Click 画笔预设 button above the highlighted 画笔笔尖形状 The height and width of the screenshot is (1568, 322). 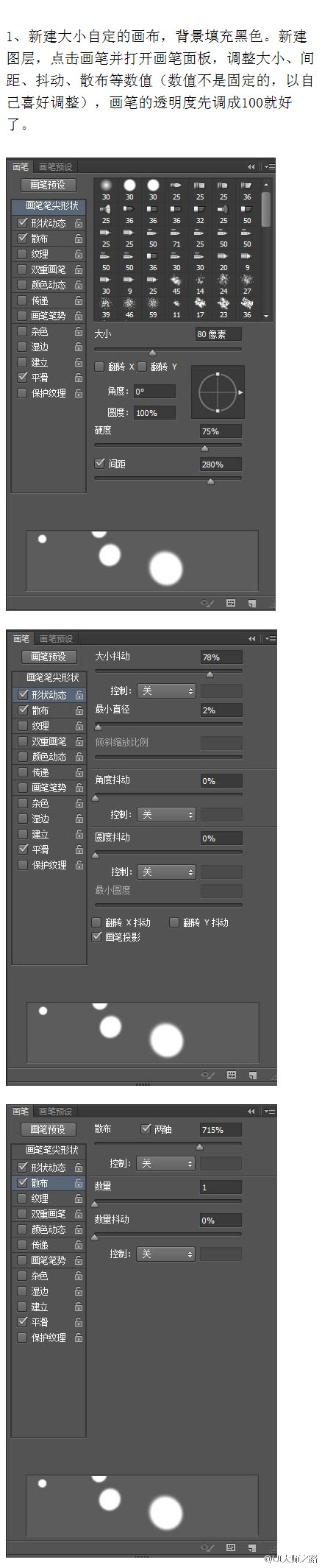click(48, 185)
